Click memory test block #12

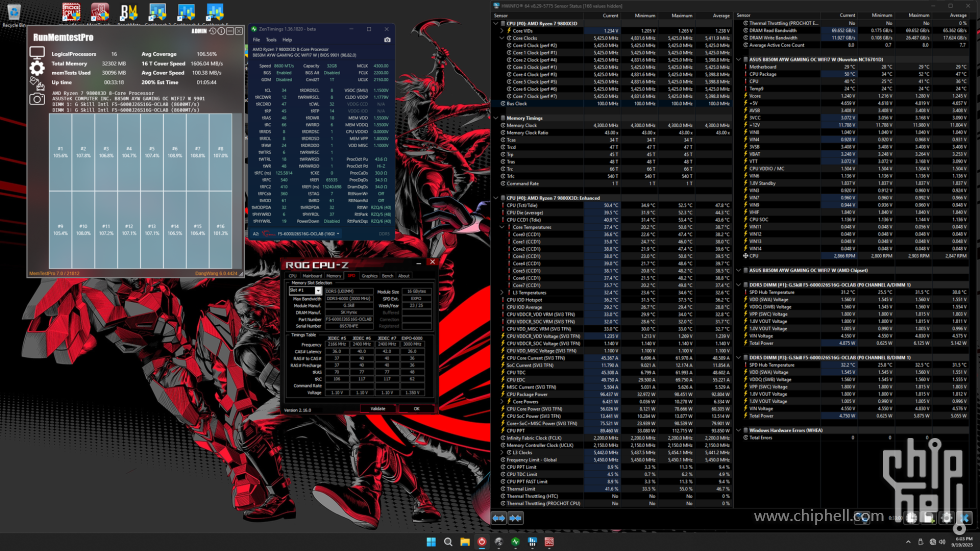coord(129,229)
